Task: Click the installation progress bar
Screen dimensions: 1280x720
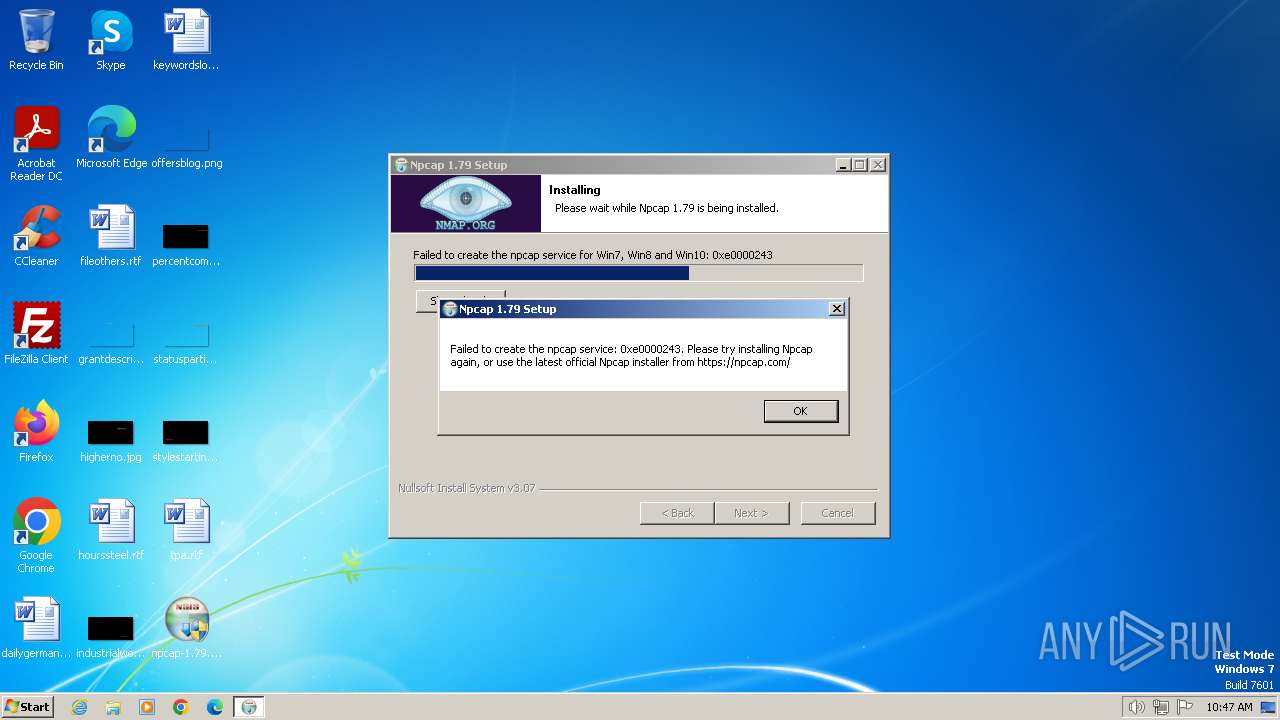Action: (638, 273)
